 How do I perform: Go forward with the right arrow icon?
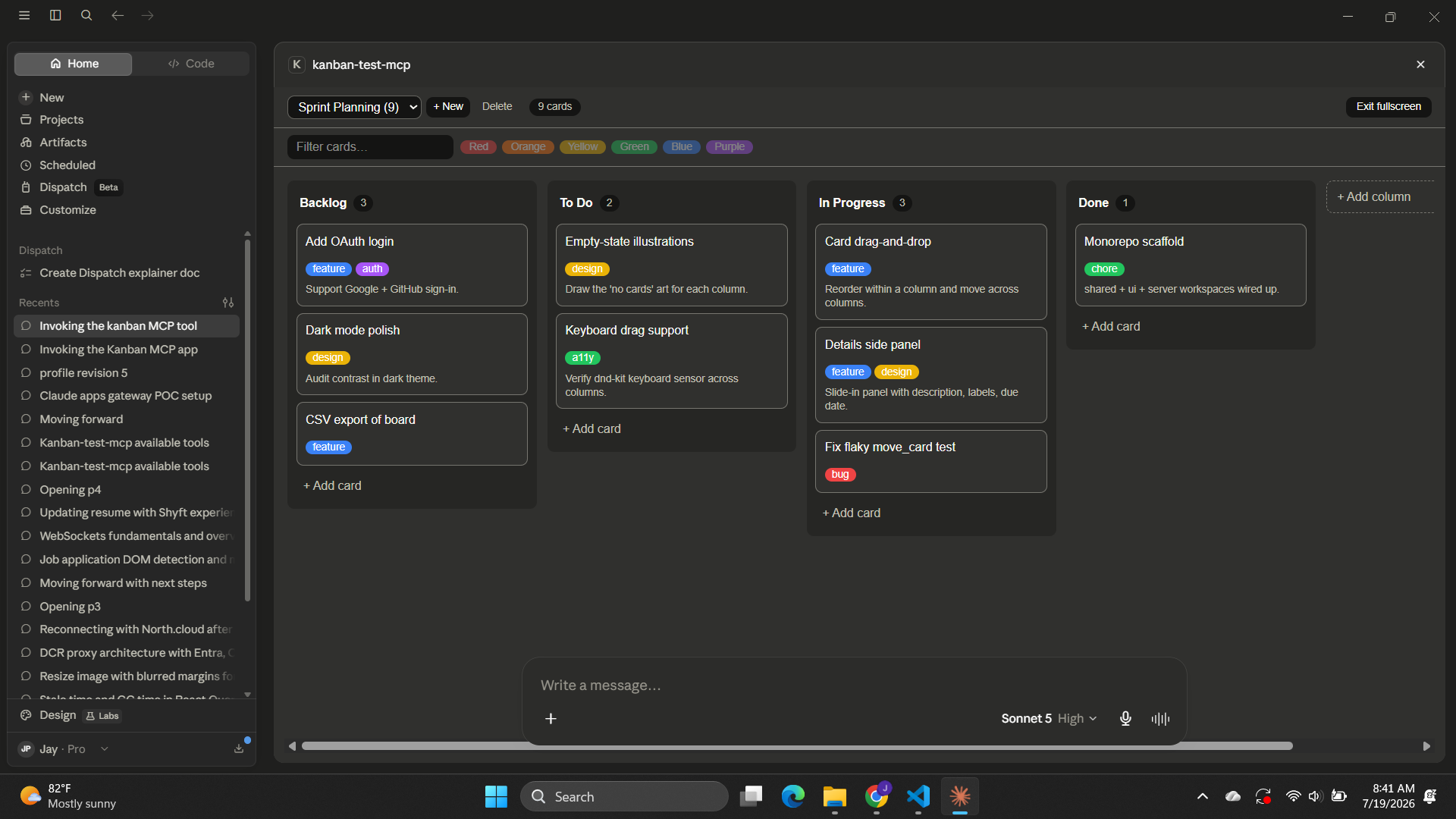pyautogui.click(x=148, y=15)
